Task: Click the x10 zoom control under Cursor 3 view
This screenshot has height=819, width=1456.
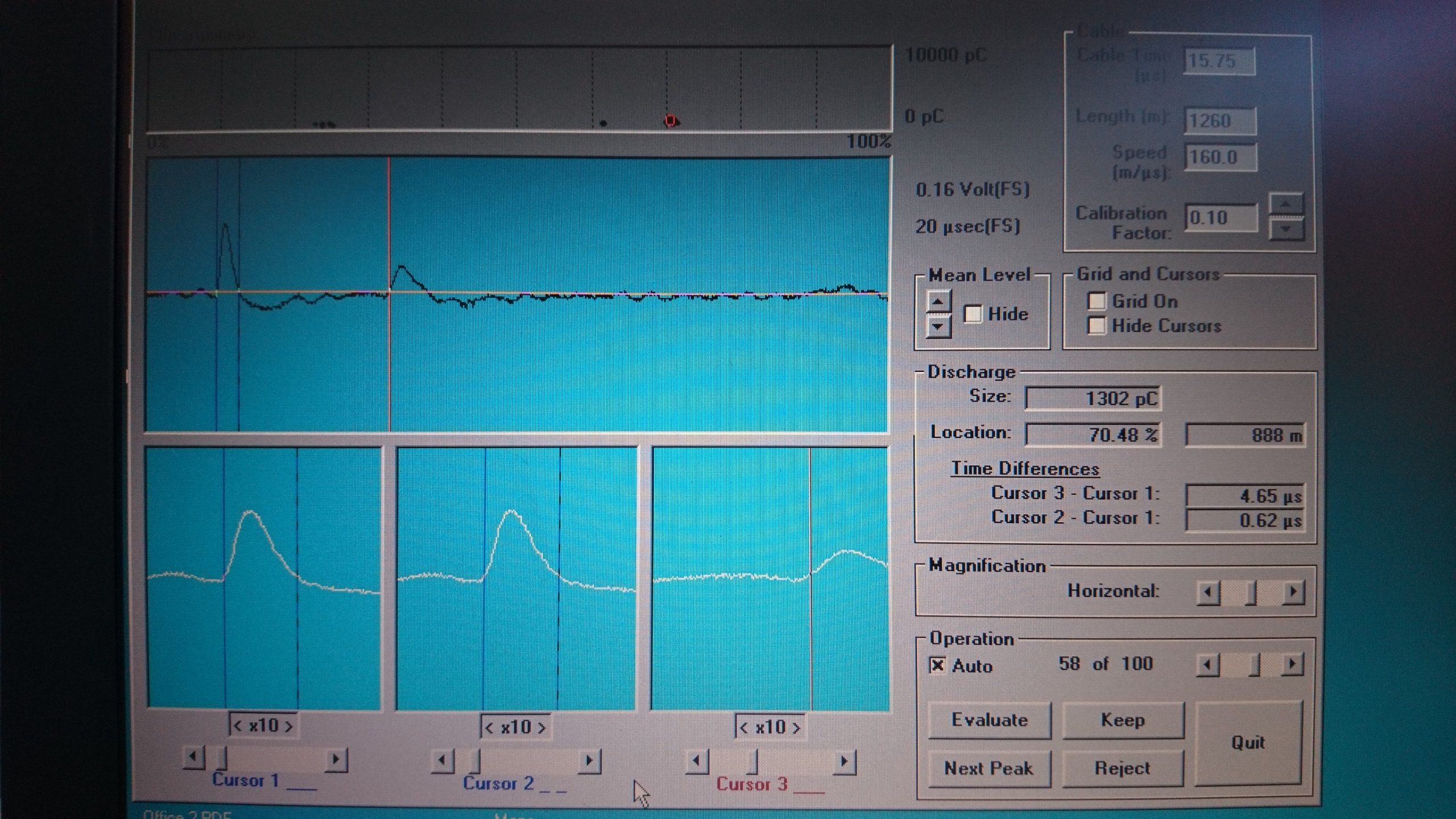Action: pos(770,727)
